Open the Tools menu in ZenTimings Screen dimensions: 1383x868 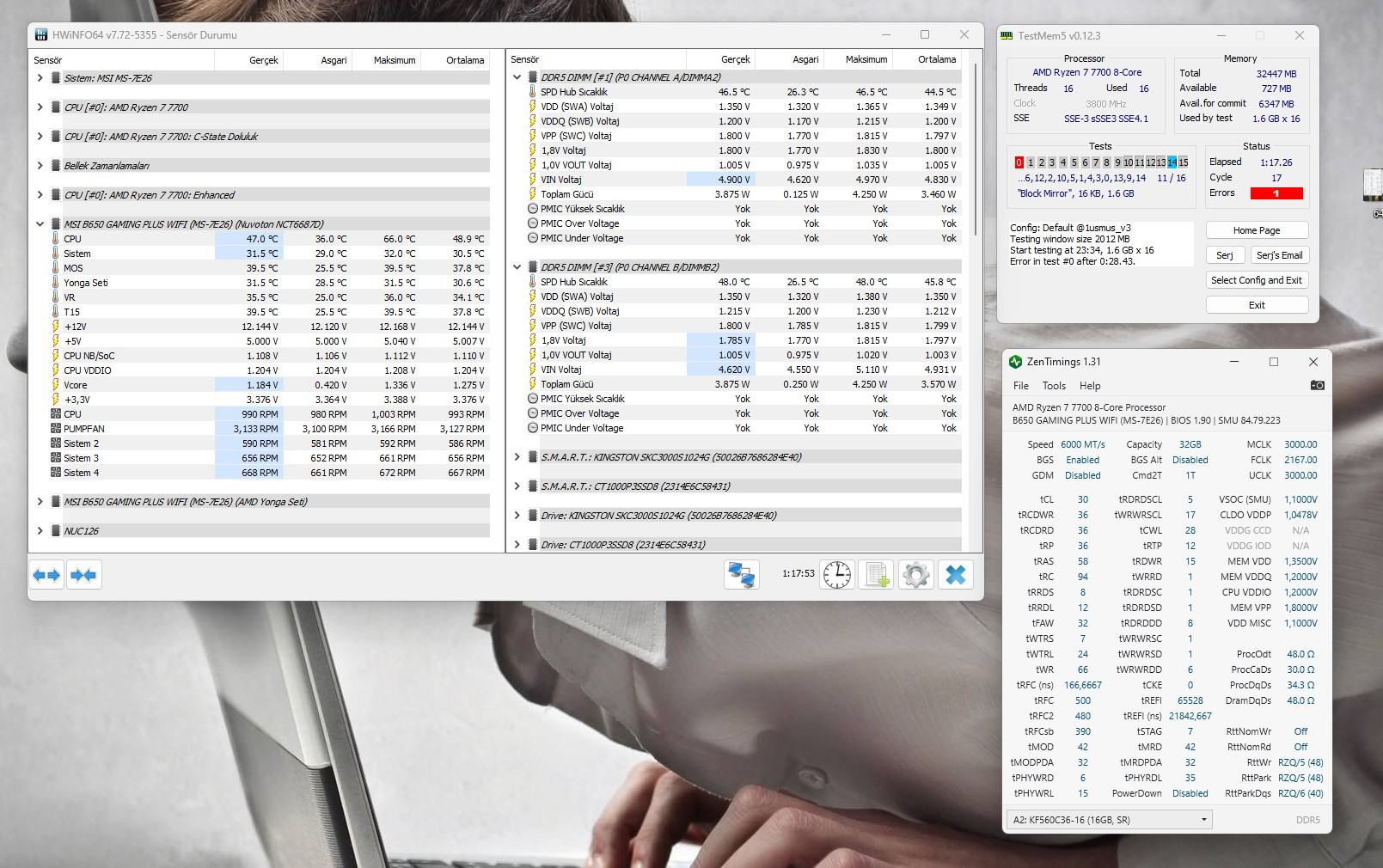[1054, 385]
